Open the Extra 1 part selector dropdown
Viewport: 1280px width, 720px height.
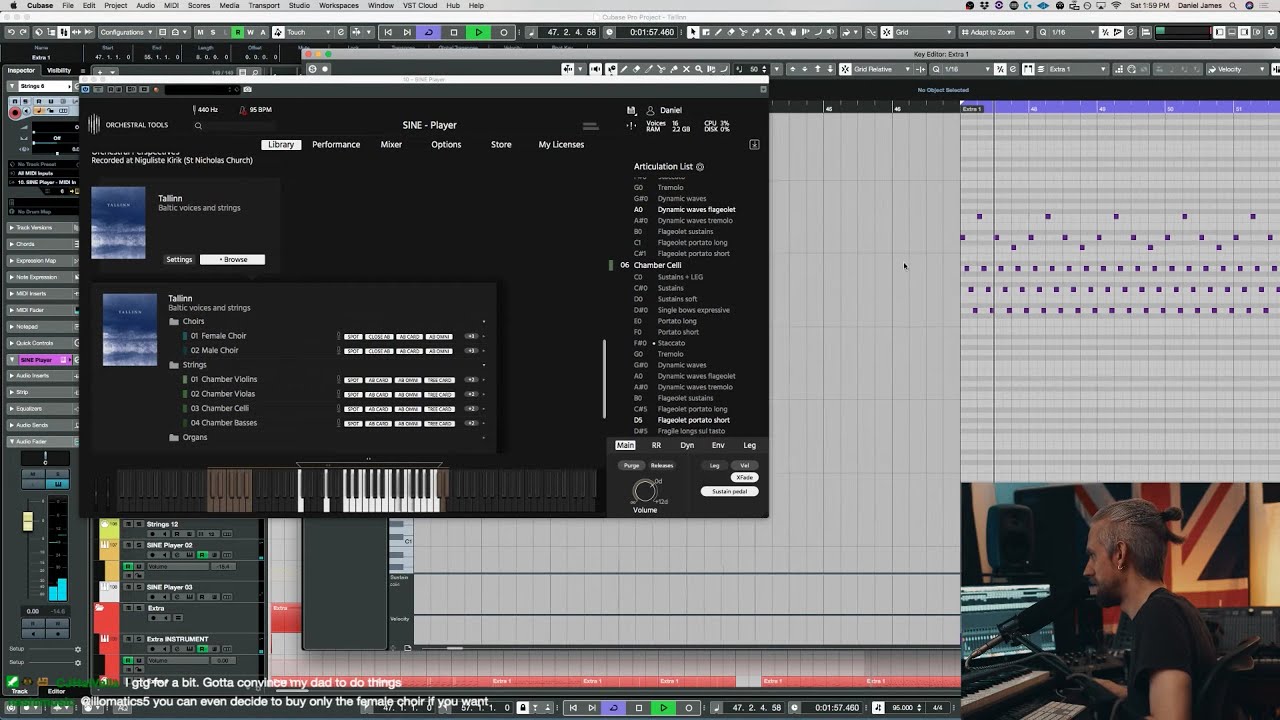pyautogui.click(x=1078, y=69)
